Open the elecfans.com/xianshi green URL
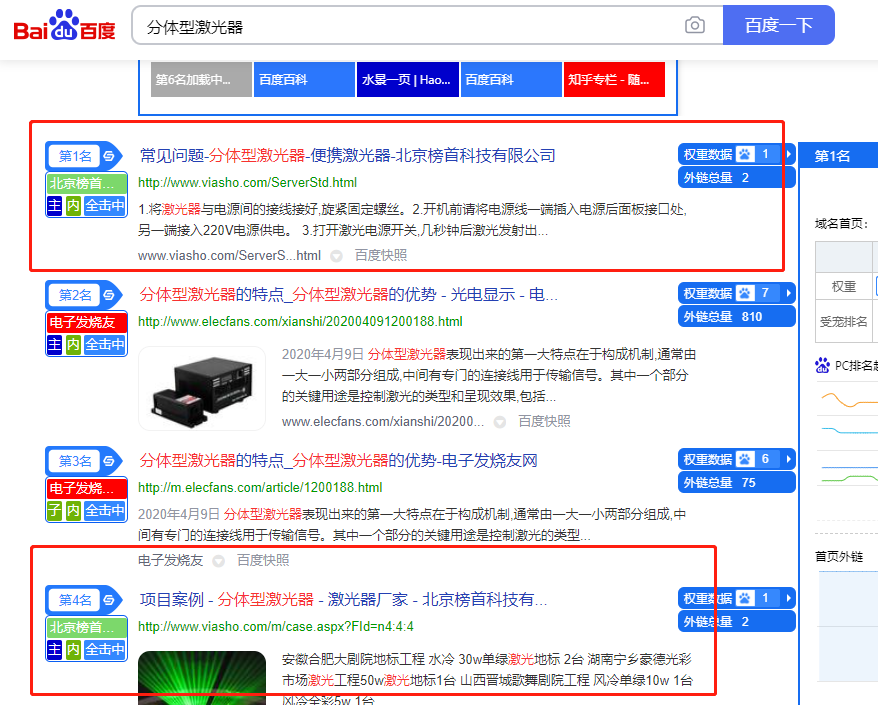The height and width of the screenshot is (705, 878). 300,321
